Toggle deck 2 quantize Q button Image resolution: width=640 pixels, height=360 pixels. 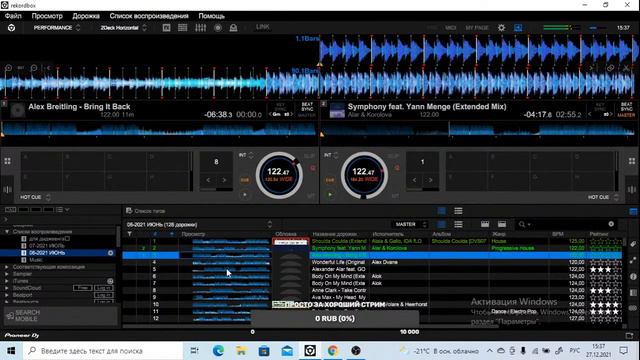point(397,168)
